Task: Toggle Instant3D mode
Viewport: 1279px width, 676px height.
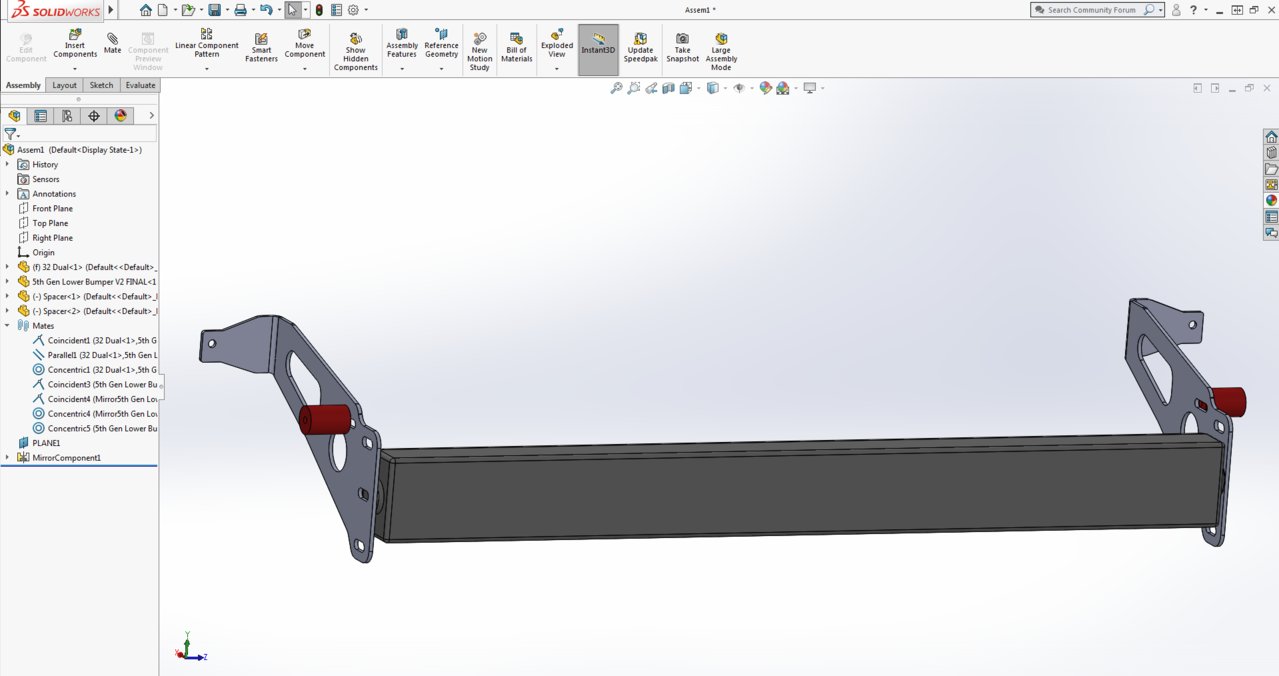Action: click(598, 50)
